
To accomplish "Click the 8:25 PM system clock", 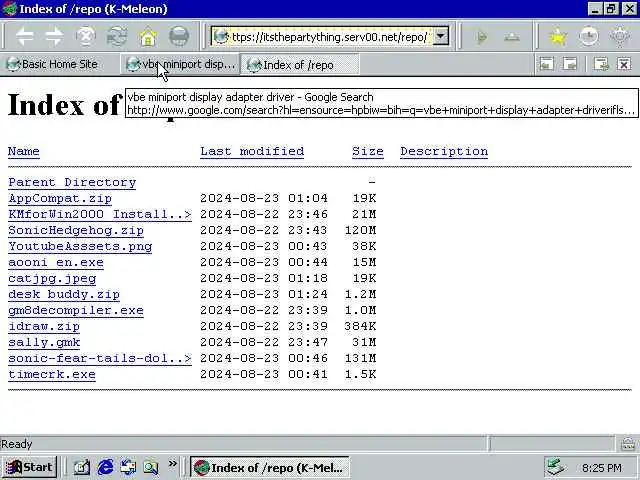I will pyautogui.click(x=602, y=467).
